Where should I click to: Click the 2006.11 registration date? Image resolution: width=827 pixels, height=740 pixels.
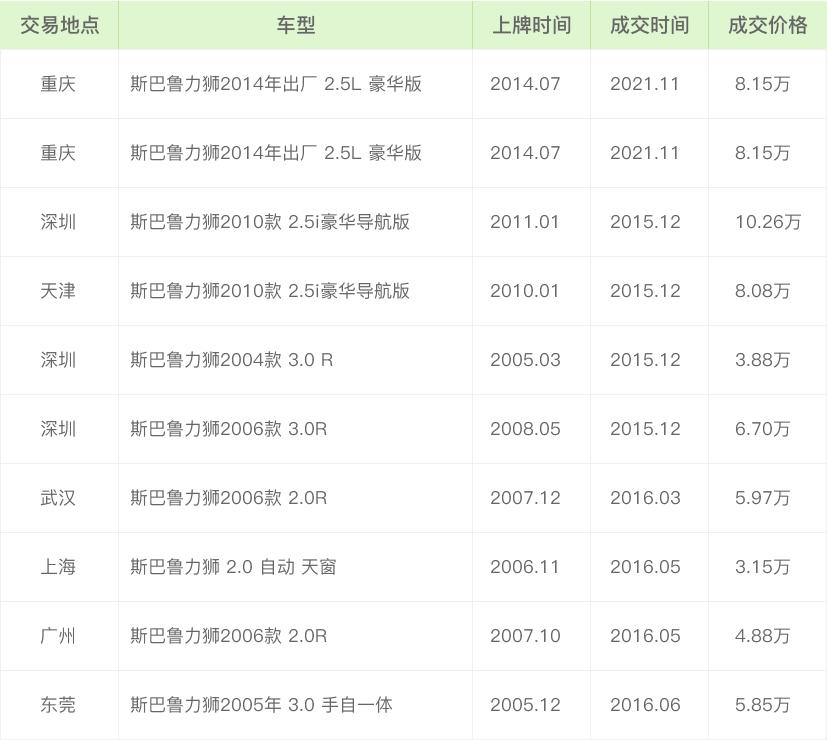click(x=525, y=568)
